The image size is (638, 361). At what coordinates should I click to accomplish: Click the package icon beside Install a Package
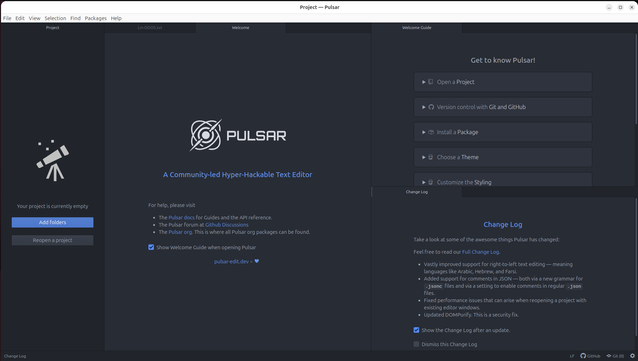point(431,132)
